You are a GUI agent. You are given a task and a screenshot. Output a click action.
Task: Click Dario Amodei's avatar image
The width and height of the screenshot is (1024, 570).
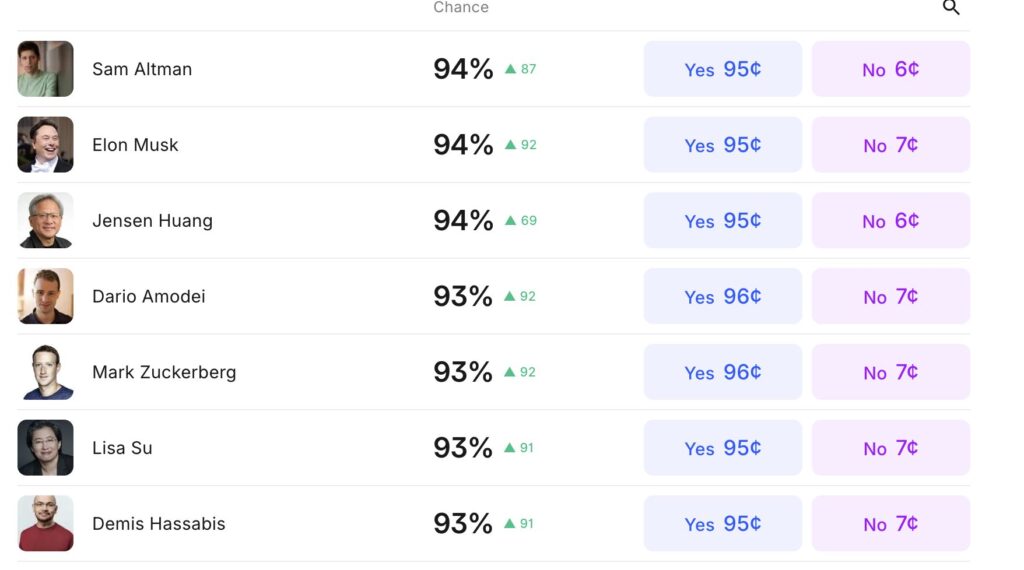coord(45,296)
